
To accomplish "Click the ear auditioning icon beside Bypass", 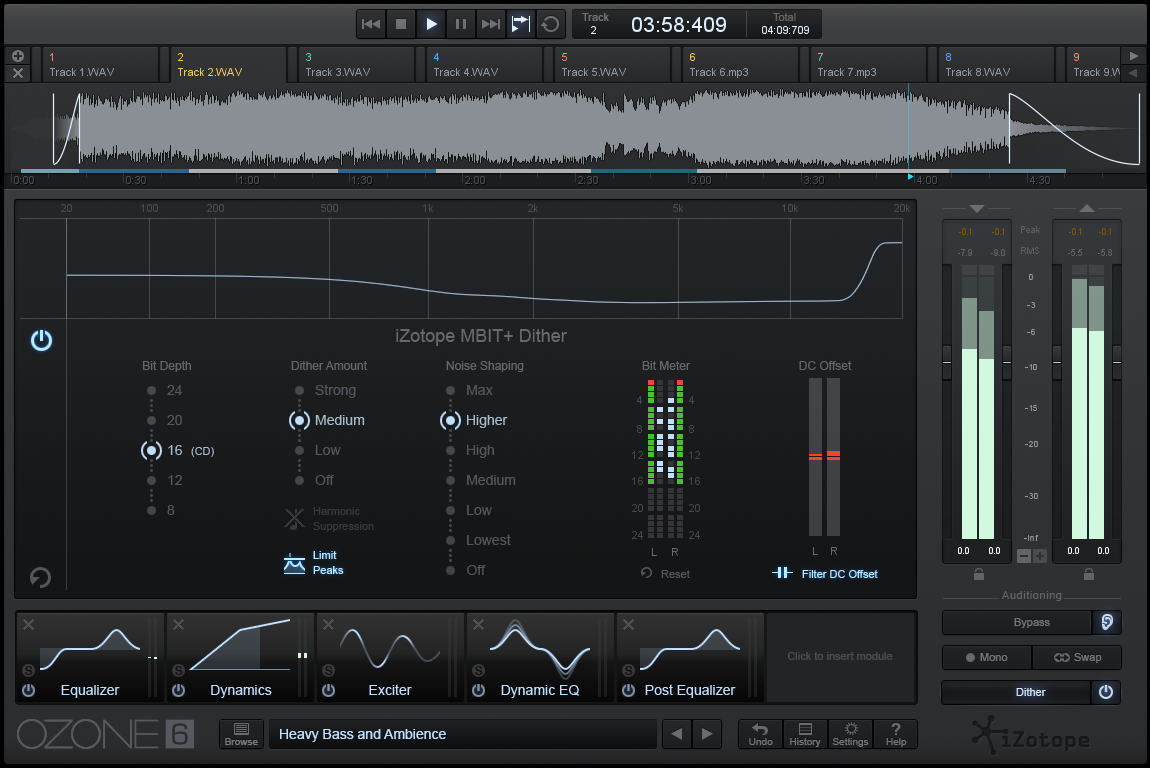I will point(1106,622).
